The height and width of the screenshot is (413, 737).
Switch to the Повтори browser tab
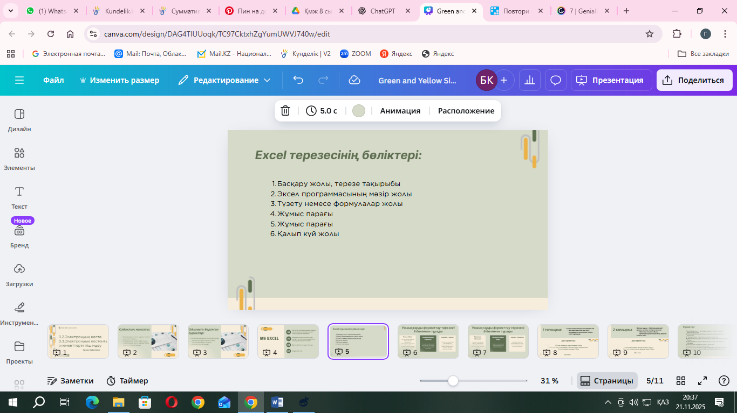click(516, 11)
